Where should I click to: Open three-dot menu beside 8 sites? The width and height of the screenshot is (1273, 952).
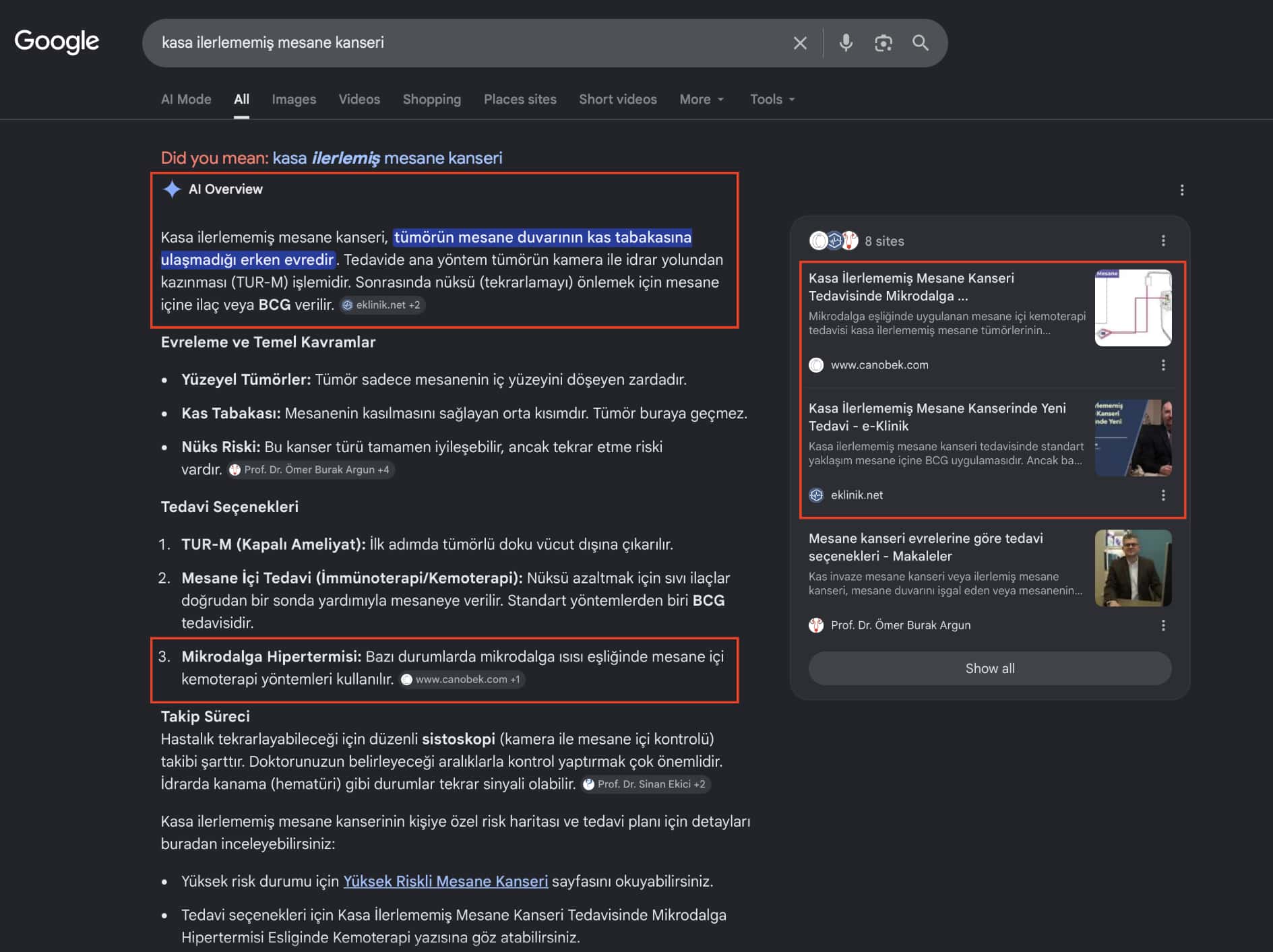(x=1163, y=241)
